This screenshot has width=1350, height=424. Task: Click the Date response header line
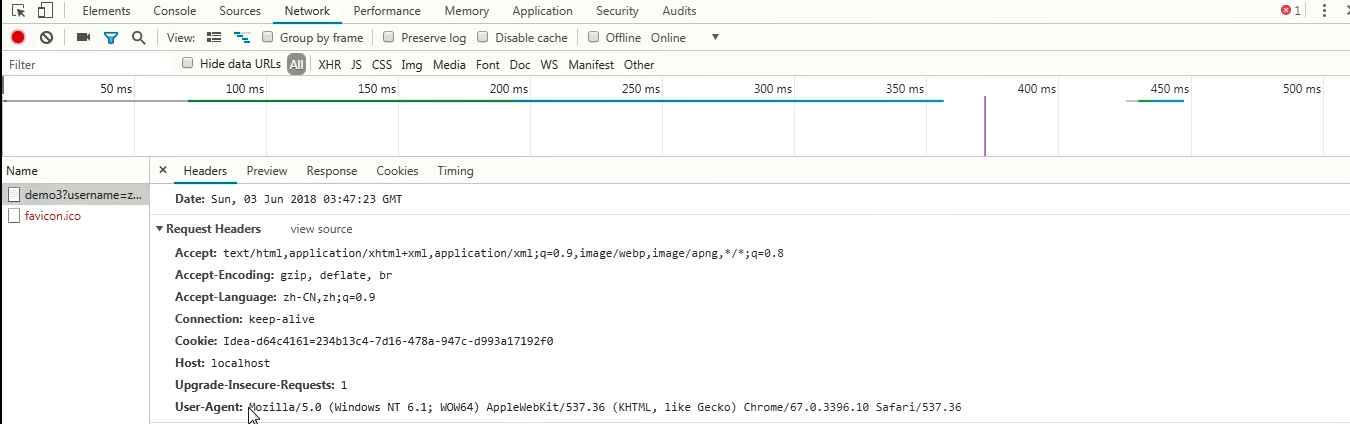pyautogui.click(x=288, y=200)
